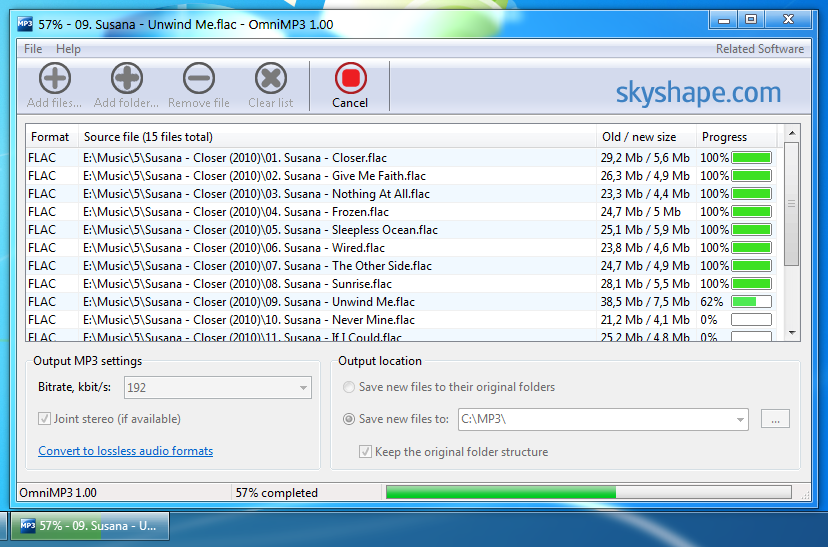Click the Add files plus icon
Screen dimensions: 828x547
tap(54, 78)
